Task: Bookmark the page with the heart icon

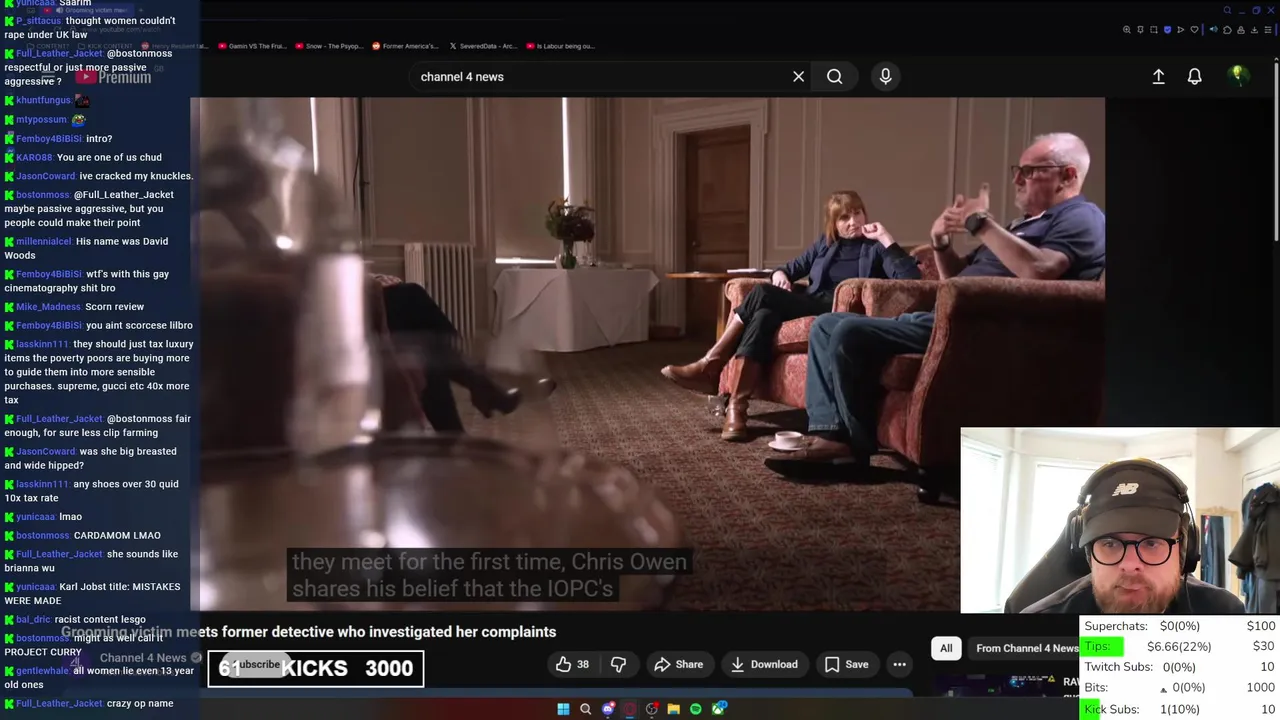Action: 1194,30
